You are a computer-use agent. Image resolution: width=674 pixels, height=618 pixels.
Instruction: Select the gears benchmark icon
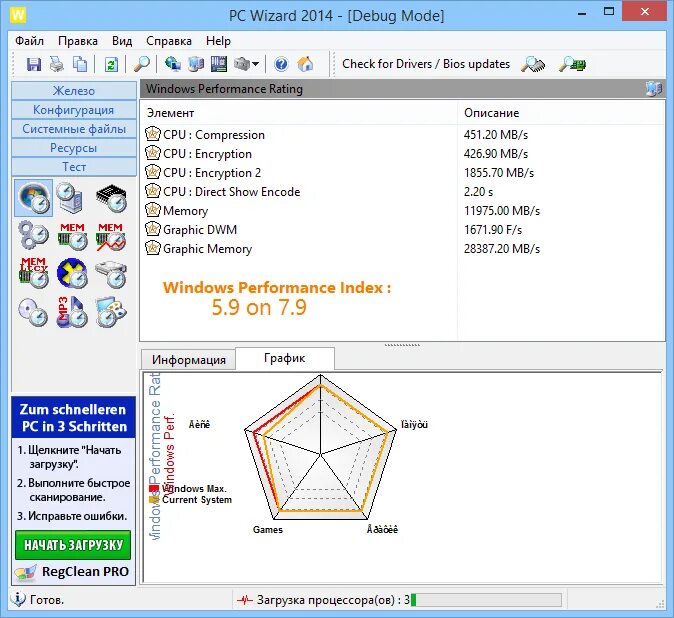point(33,236)
